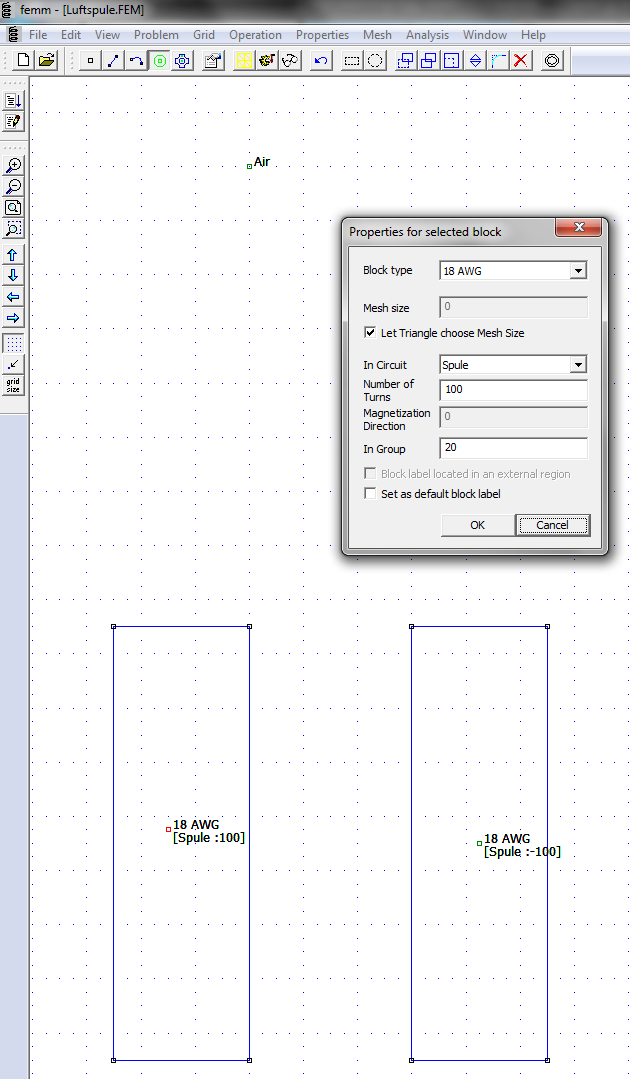Switch to operate on groups mode
This screenshot has height=1079, width=630.
click(x=182, y=61)
